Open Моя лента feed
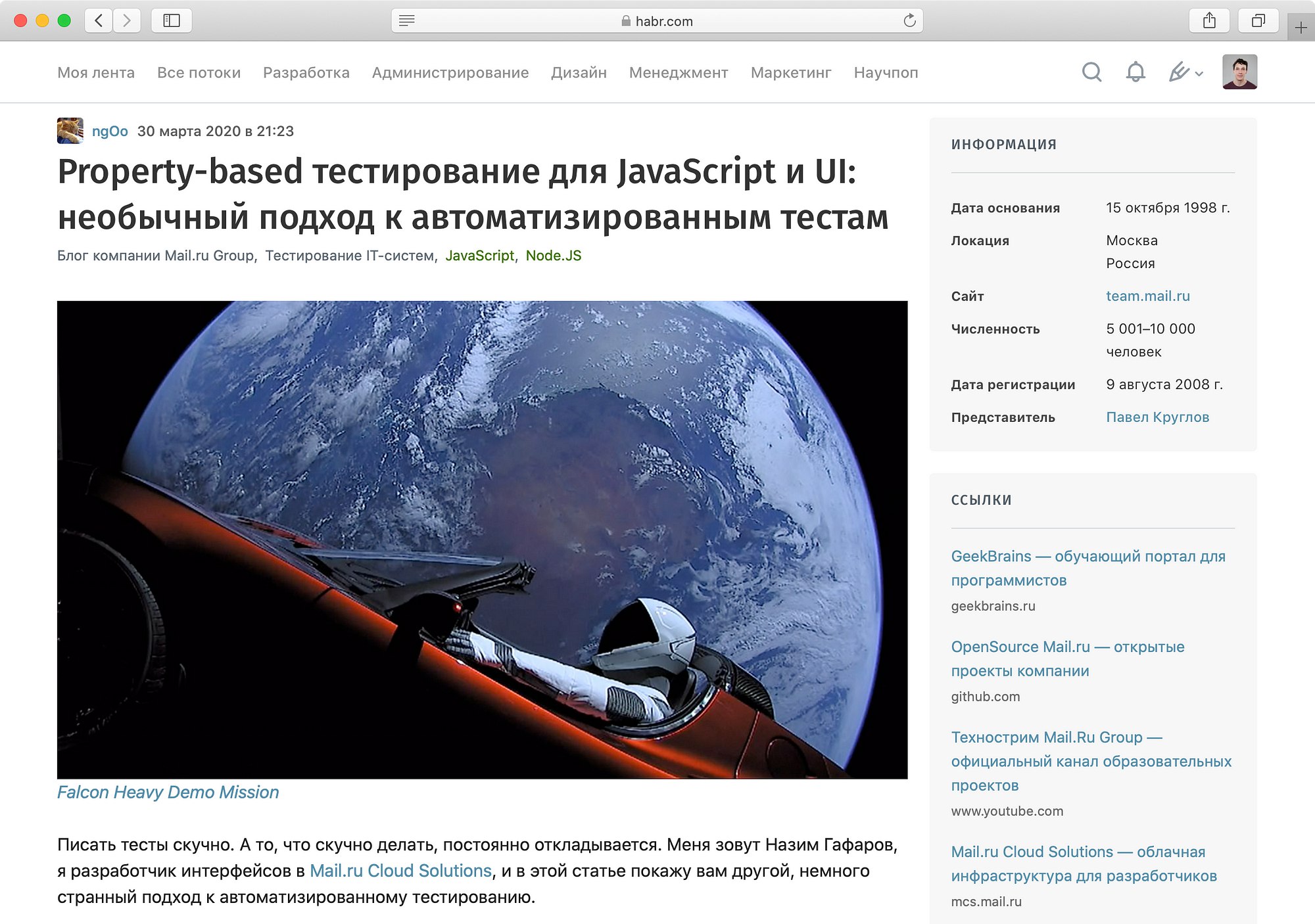1315x924 pixels. pyautogui.click(x=96, y=73)
